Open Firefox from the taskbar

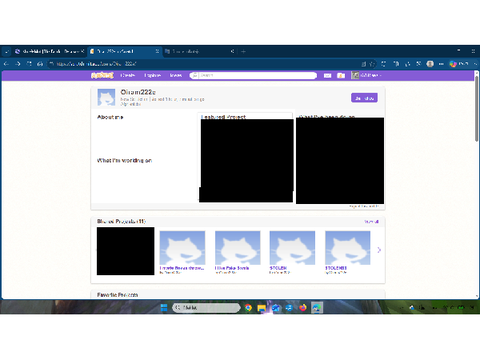[x=303, y=308]
